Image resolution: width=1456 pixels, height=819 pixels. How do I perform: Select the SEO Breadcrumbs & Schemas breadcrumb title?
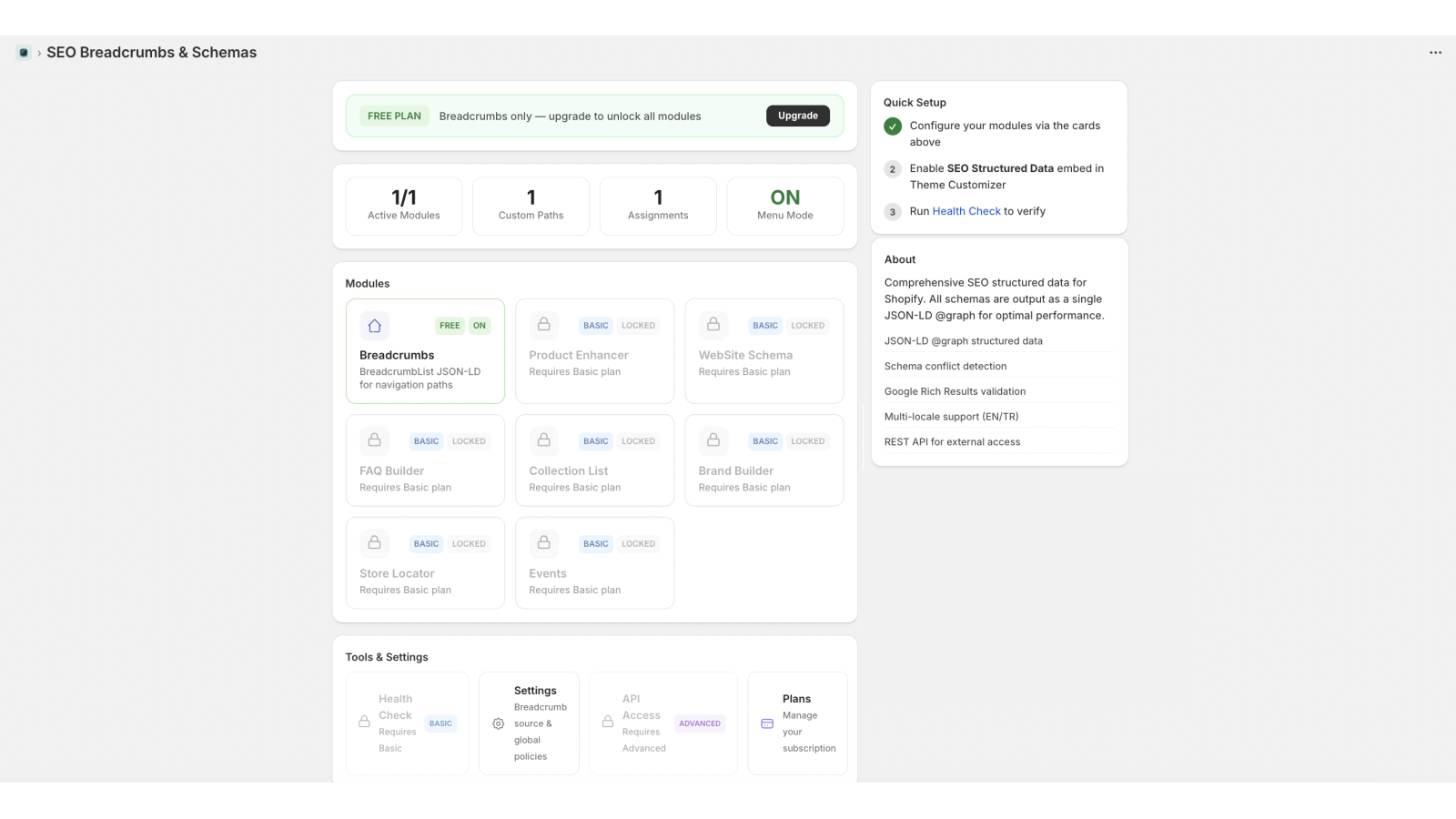tap(151, 52)
